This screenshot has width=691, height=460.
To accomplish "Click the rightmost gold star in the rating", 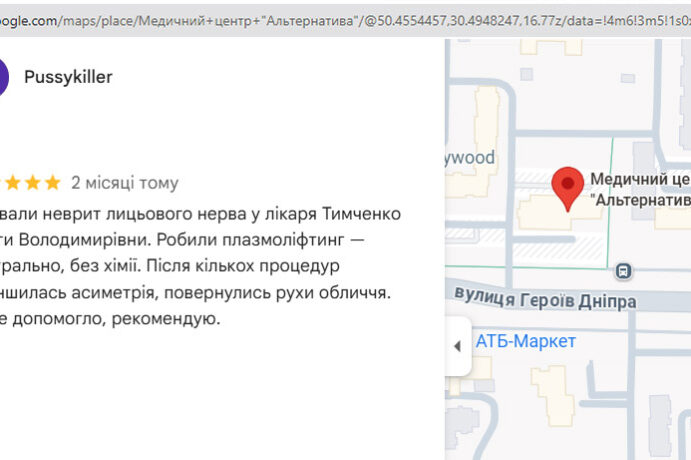I will (52, 183).
